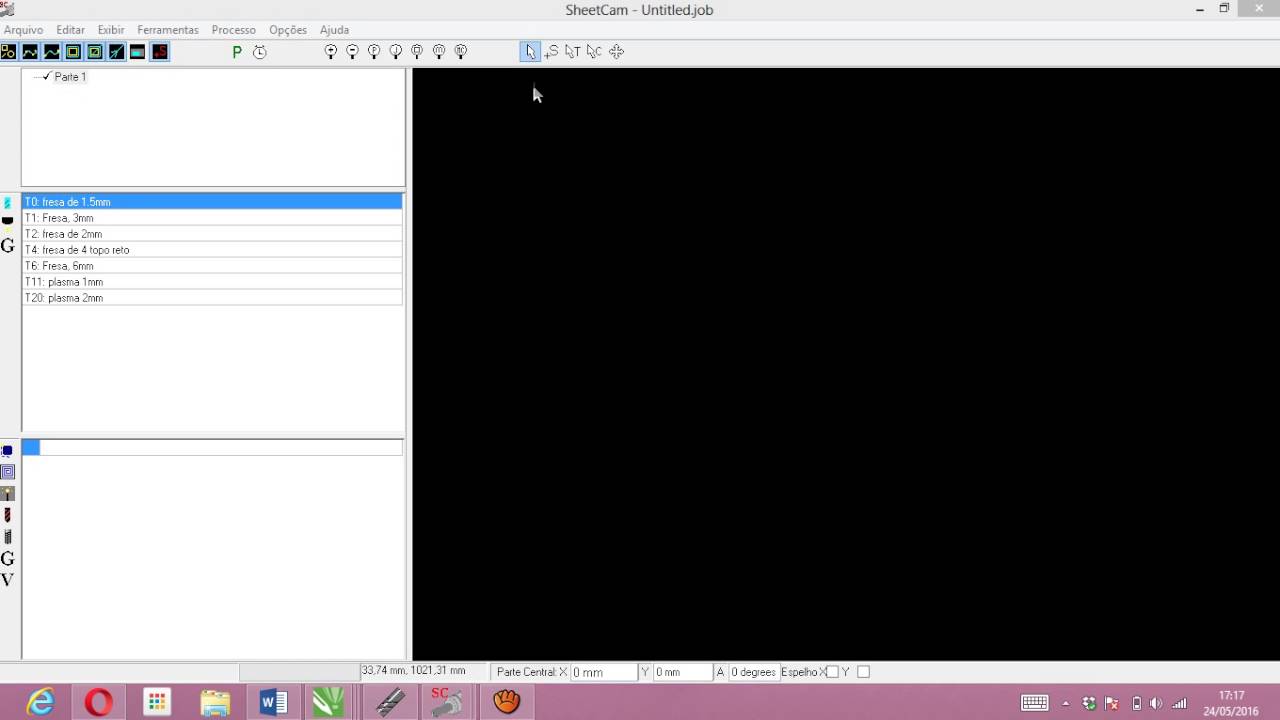This screenshot has height=720, width=1280.
Task: Click the A degrees rotation field
Action: tap(753, 672)
